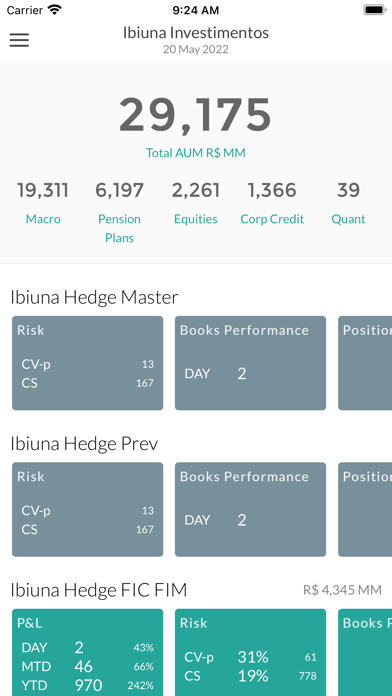The width and height of the screenshot is (392, 696).
Task: Open Ibiuna Hedge Master Positions card
Action: pos(365,363)
